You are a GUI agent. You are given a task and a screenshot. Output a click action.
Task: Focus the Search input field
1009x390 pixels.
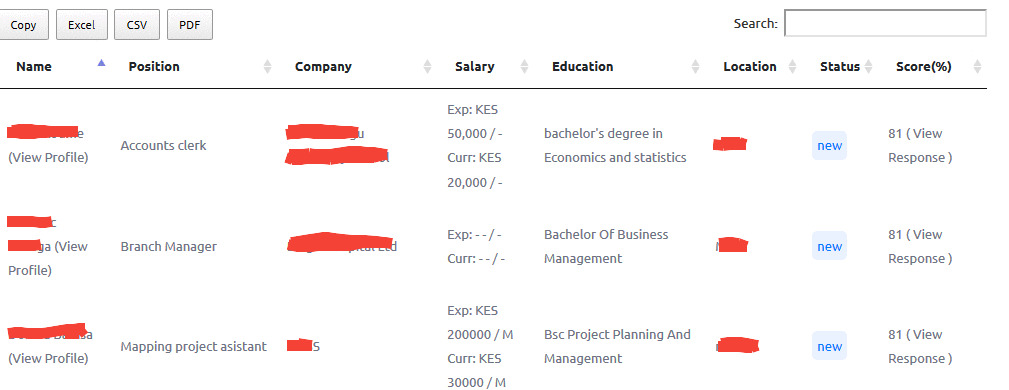(x=885, y=23)
